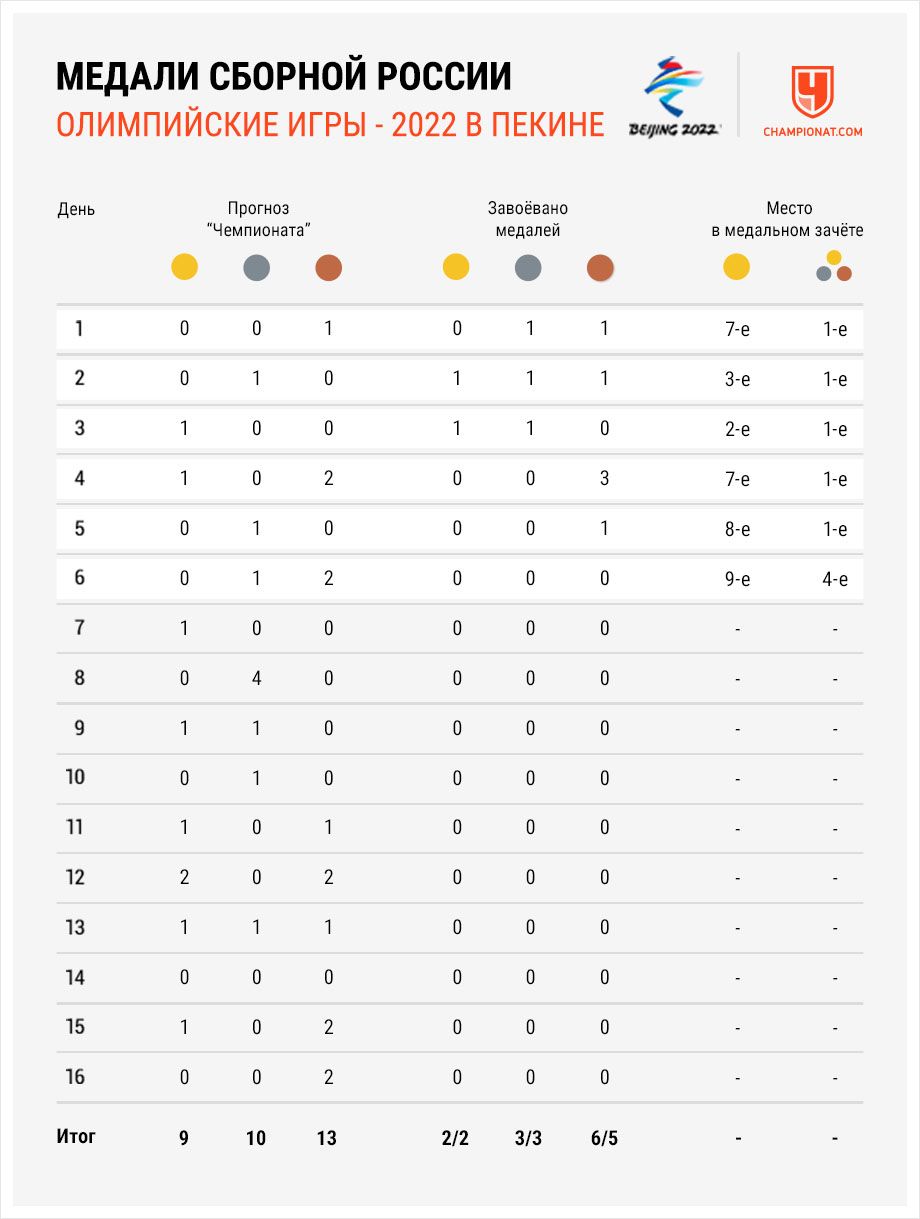The image size is (920, 1219).
Task: Click the forecast value 4 in day 8 row
Action: point(256,678)
